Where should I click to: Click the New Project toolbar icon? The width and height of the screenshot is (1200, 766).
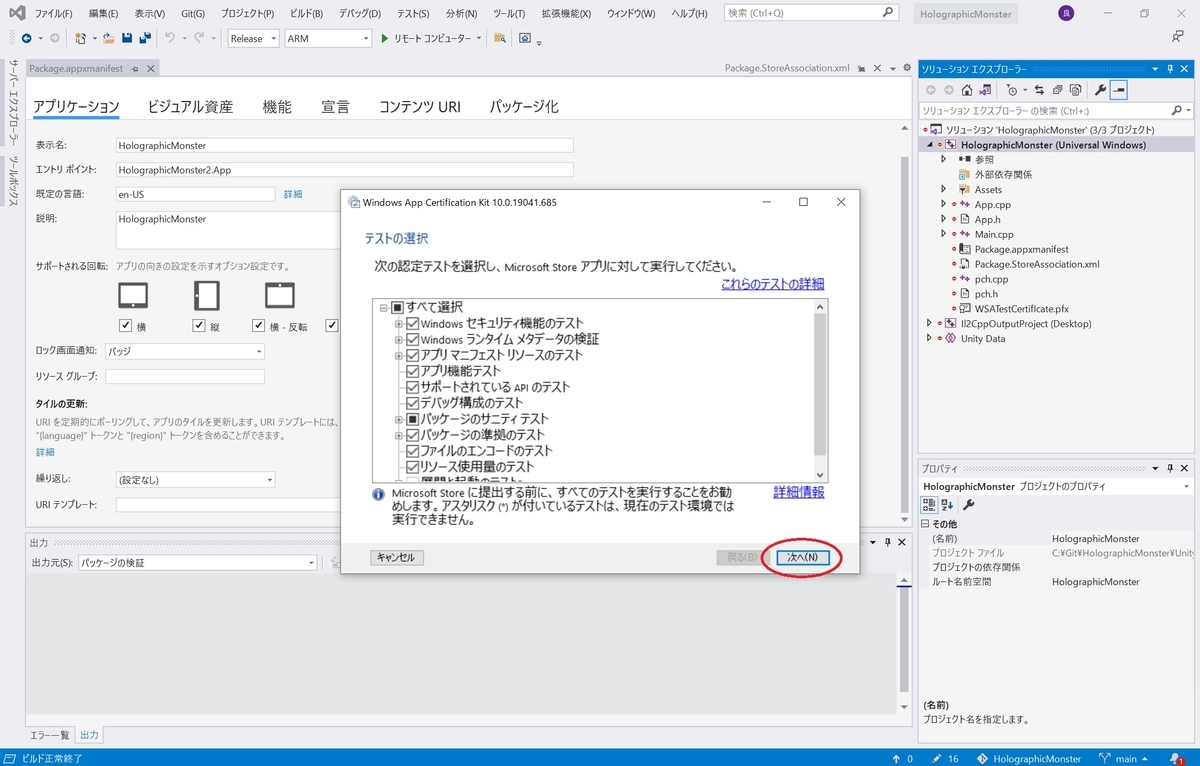pyautogui.click(x=81, y=38)
